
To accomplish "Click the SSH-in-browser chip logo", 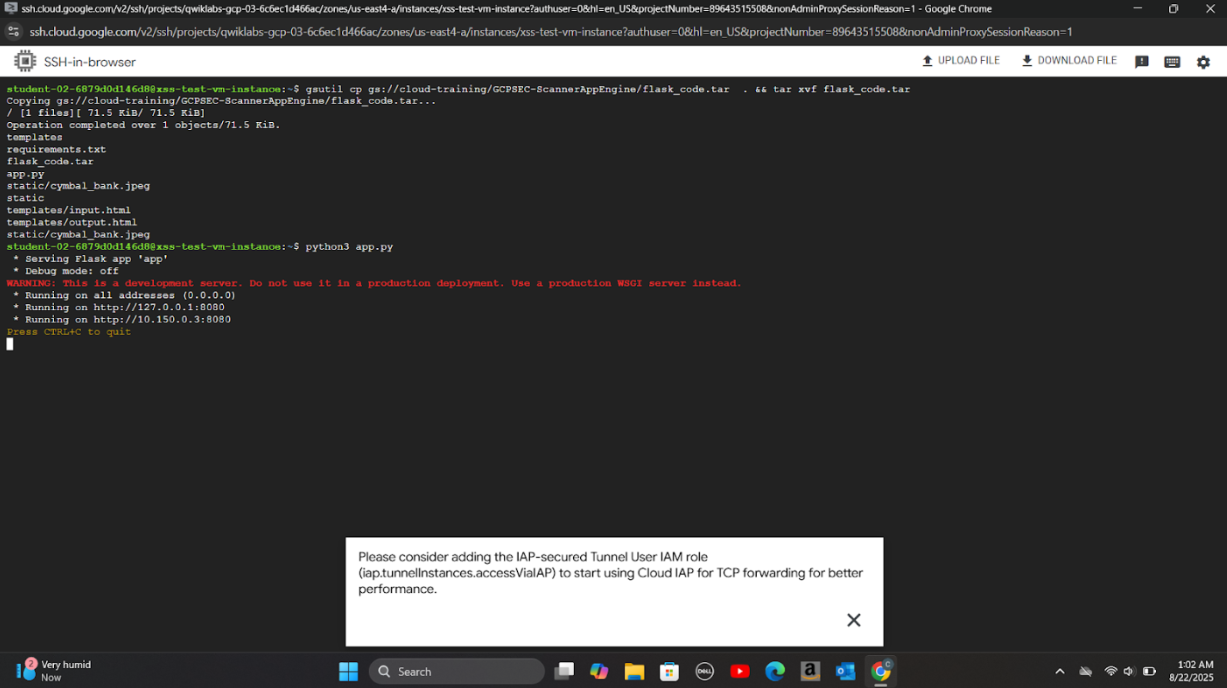I will [25, 62].
